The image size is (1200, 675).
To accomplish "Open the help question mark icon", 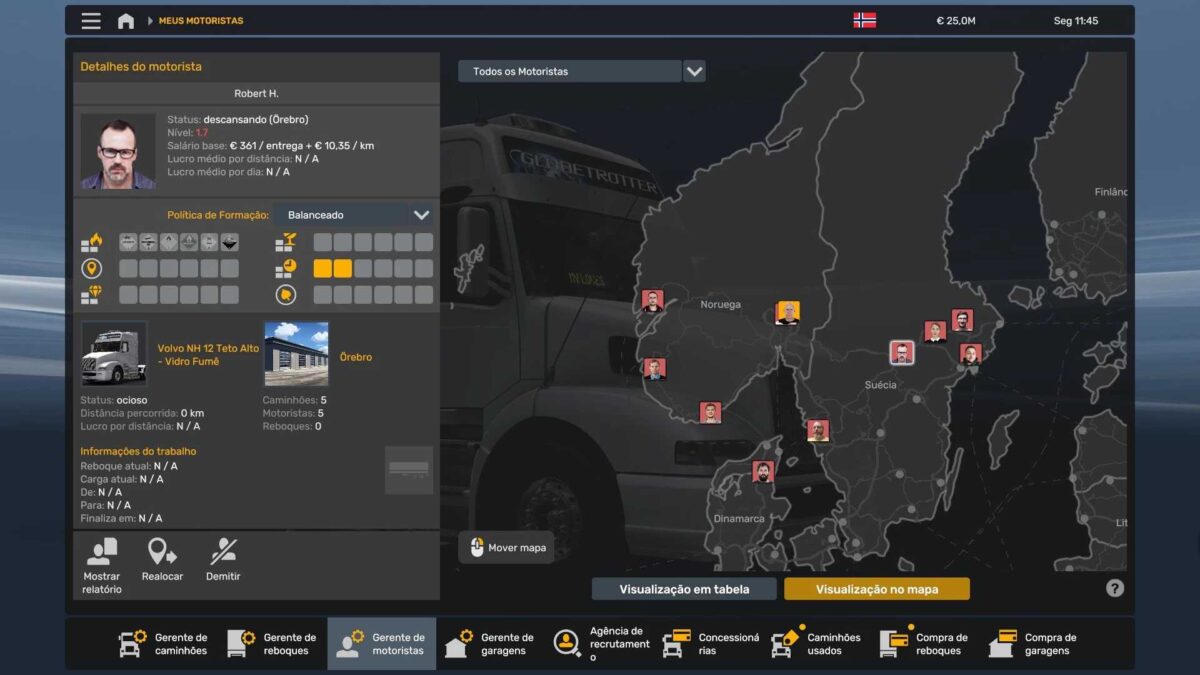I will [x=1115, y=588].
